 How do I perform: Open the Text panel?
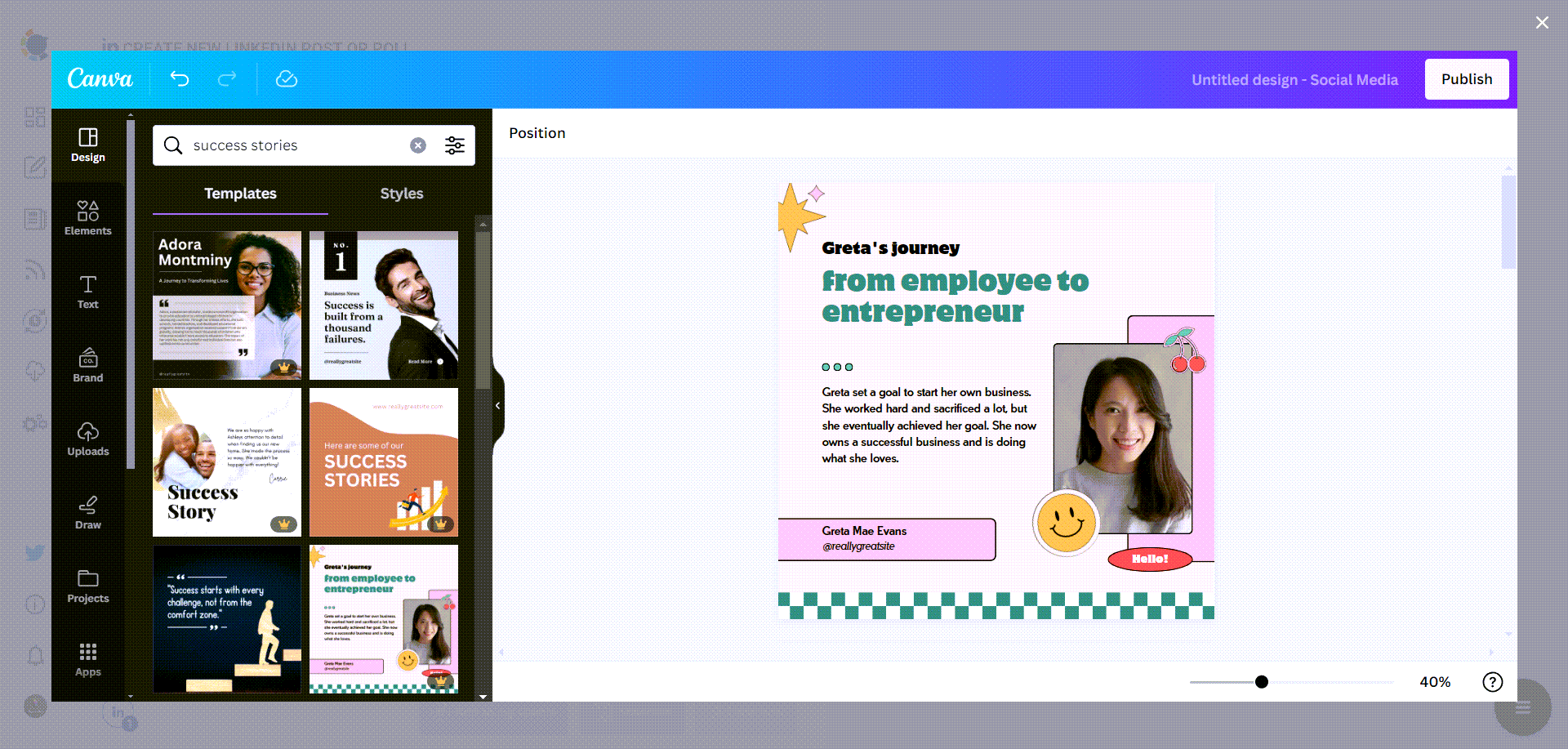[87, 292]
